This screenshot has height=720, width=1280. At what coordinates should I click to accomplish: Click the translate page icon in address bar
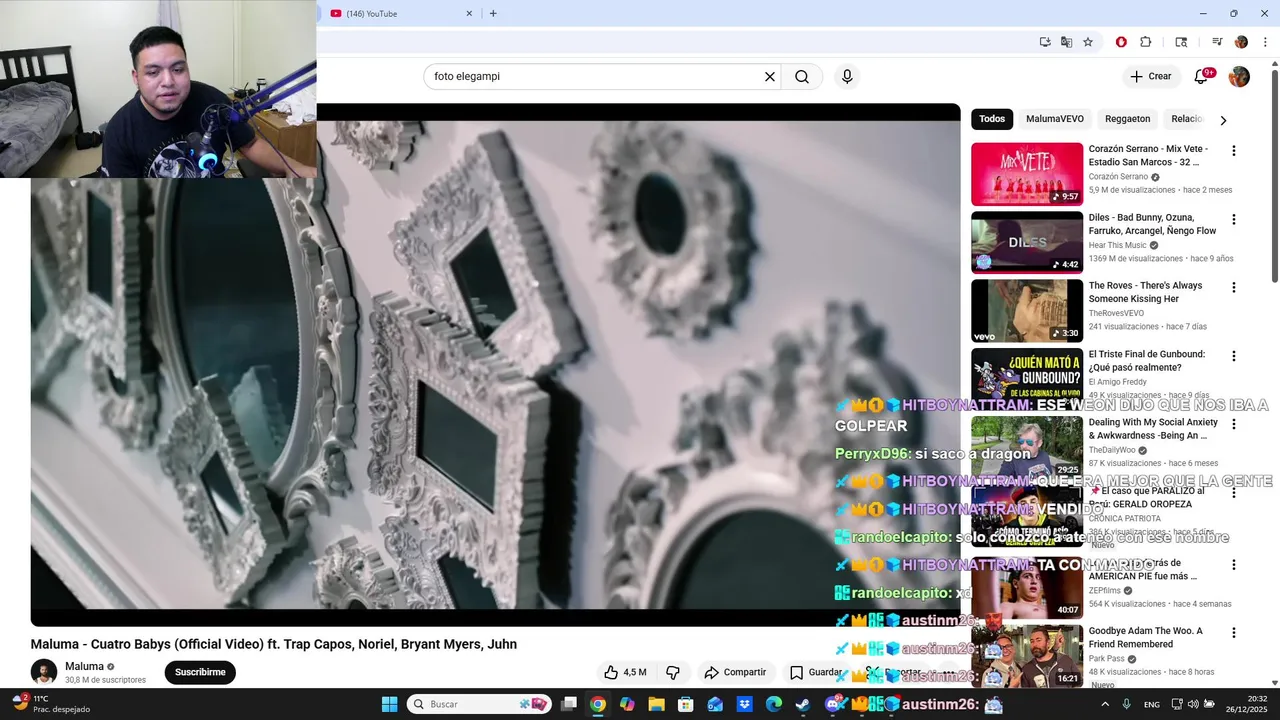click(1066, 42)
